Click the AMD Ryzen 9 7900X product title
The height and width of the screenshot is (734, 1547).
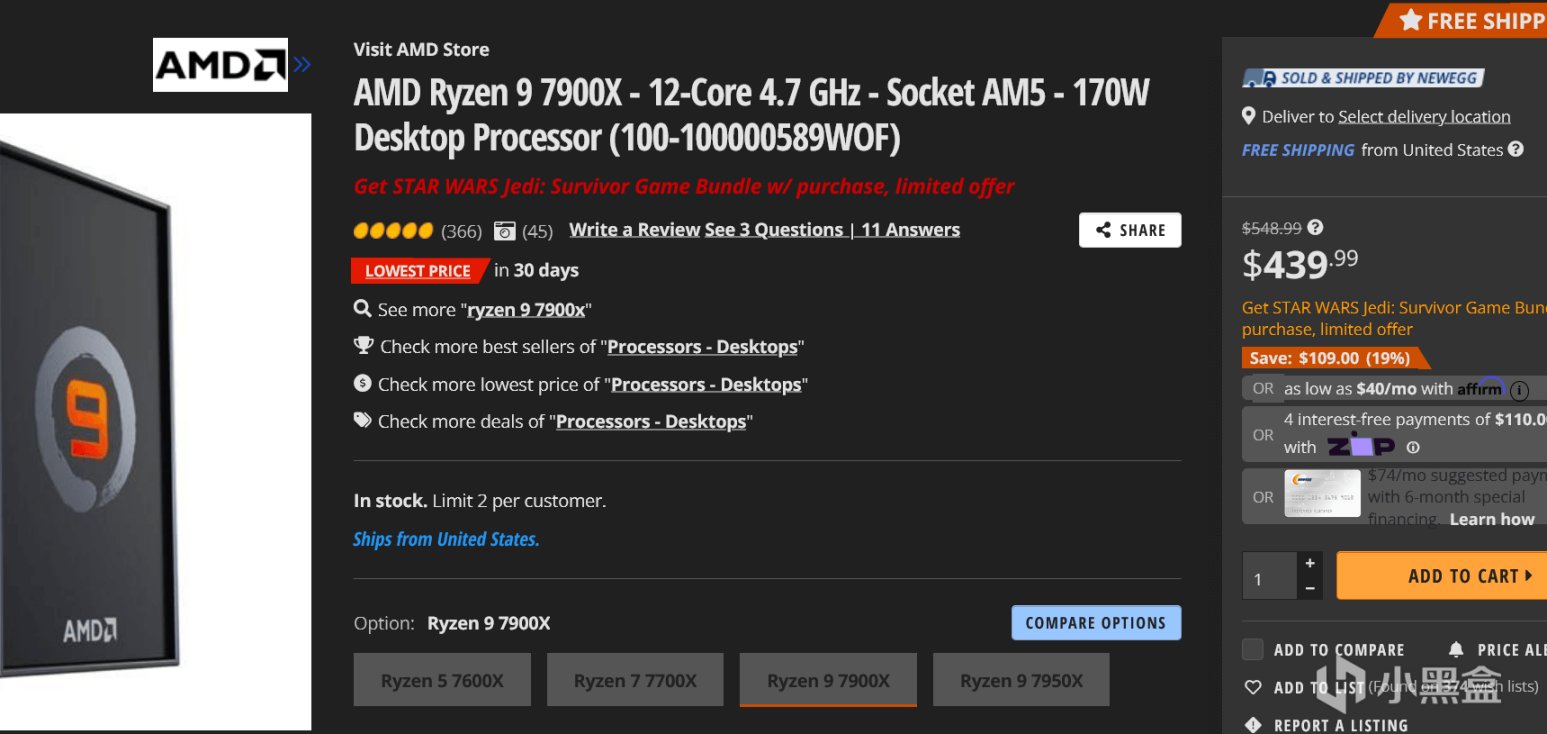tap(752, 115)
